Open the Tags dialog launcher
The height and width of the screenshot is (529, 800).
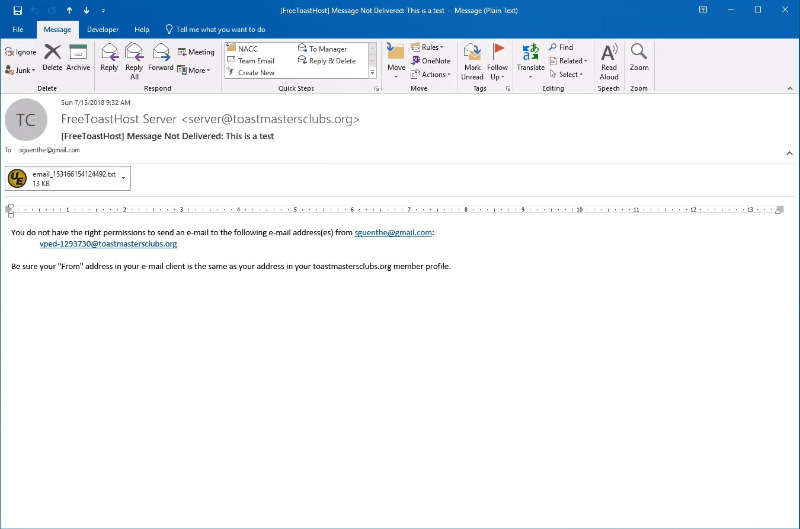pyautogui.click(x=508, y=89)
